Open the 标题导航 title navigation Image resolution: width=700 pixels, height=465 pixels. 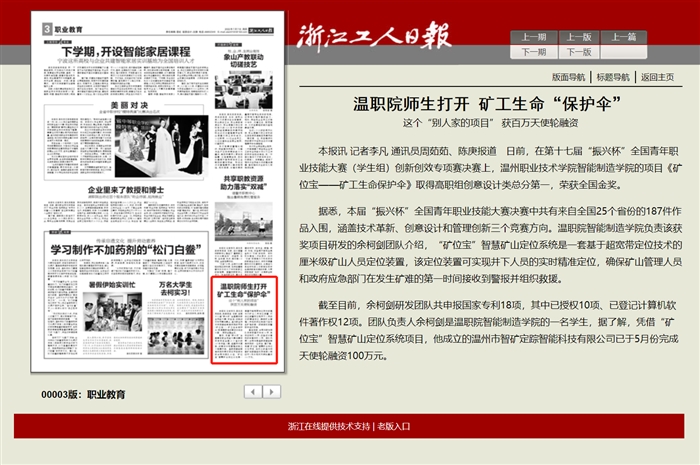click(613, 76)
